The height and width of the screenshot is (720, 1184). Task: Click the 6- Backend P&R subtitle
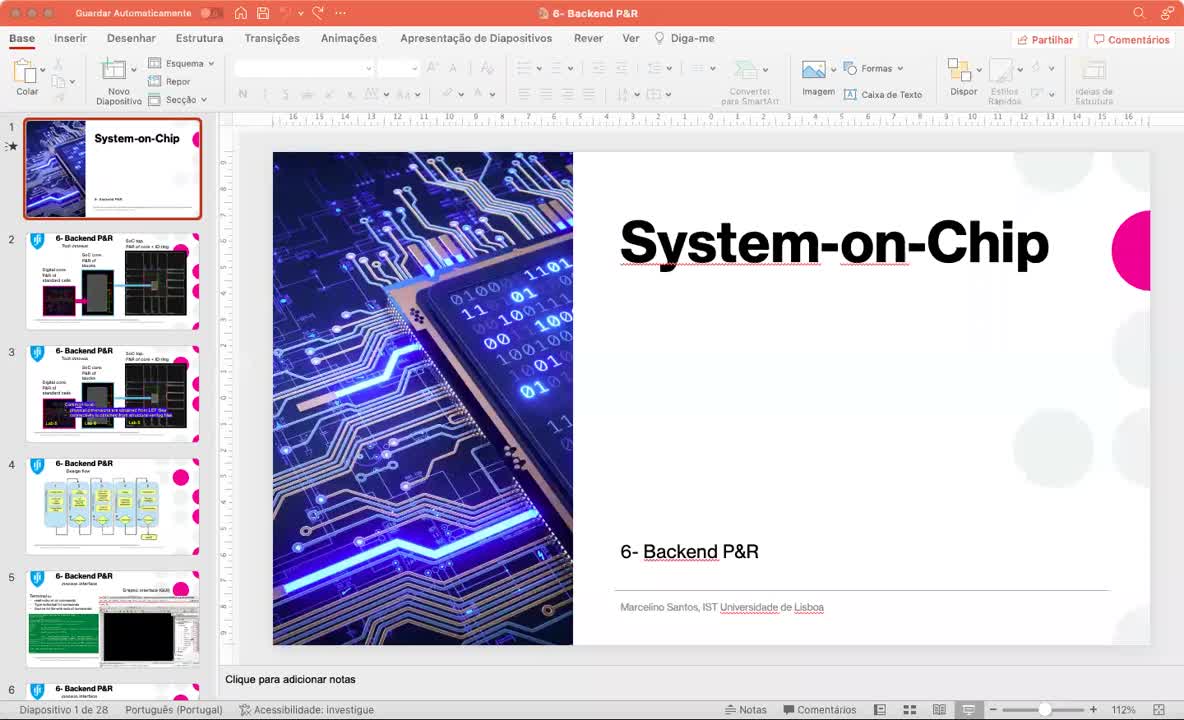[x=689, y=552]
